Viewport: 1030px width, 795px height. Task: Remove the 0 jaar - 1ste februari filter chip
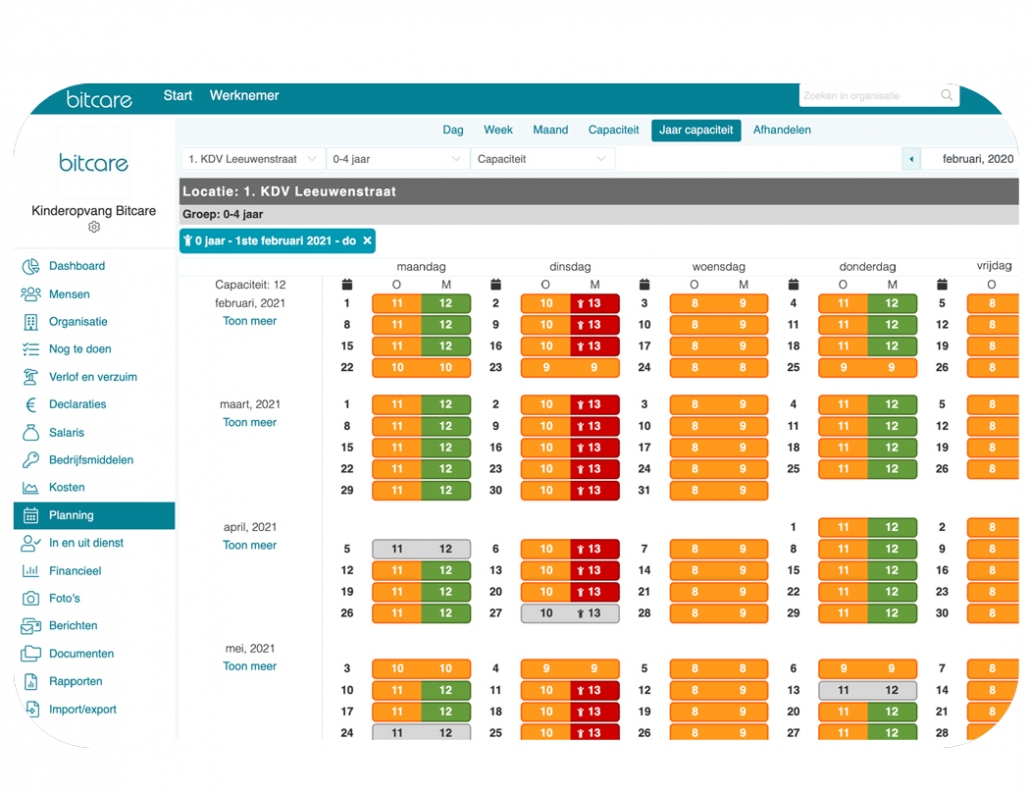tap(367, 240)
